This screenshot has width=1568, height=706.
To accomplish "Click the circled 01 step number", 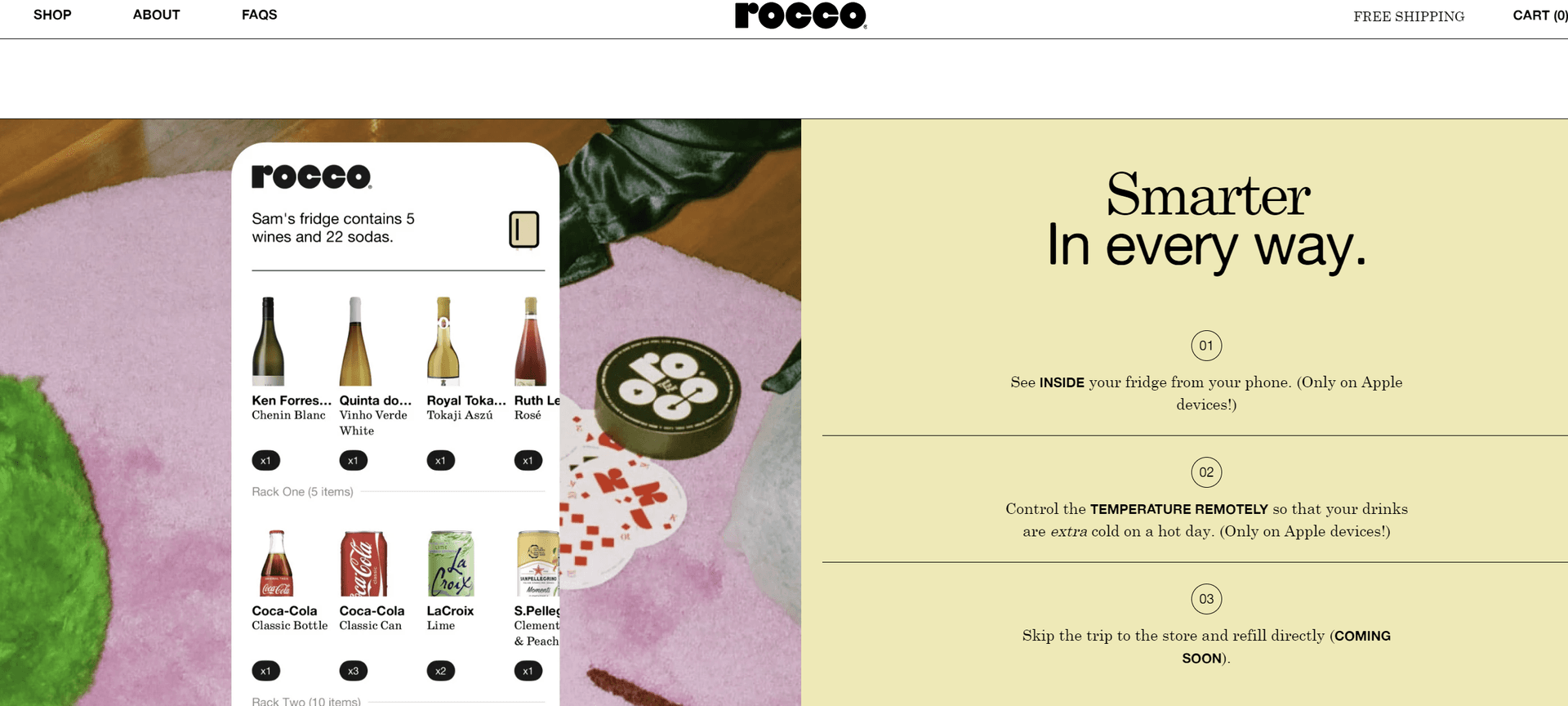I will (1206, 346).
